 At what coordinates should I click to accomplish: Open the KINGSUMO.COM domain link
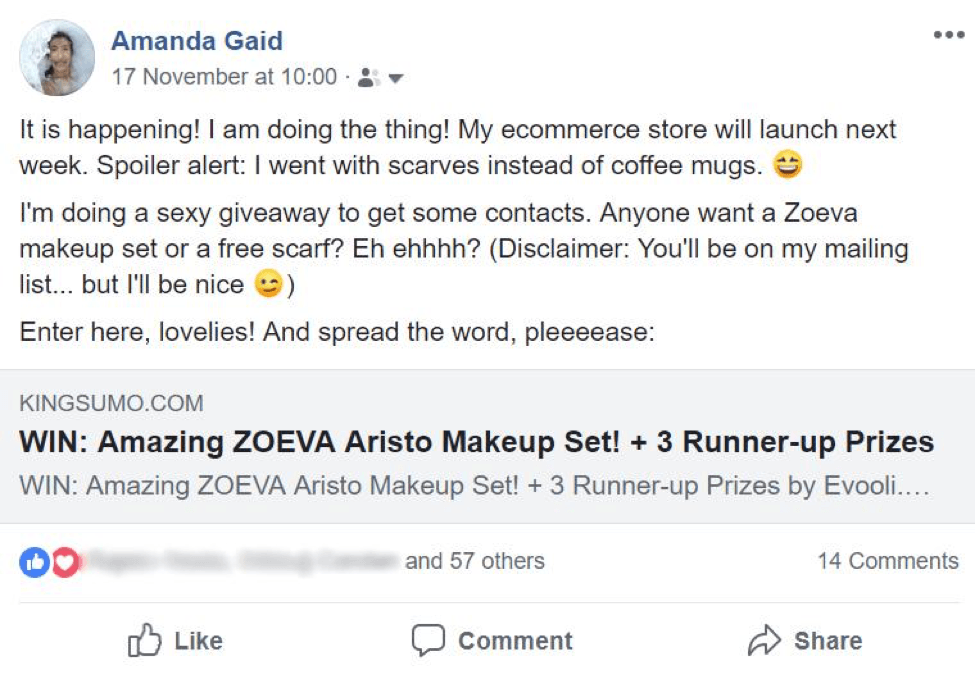pyautogui.click(x=111, y=404)
